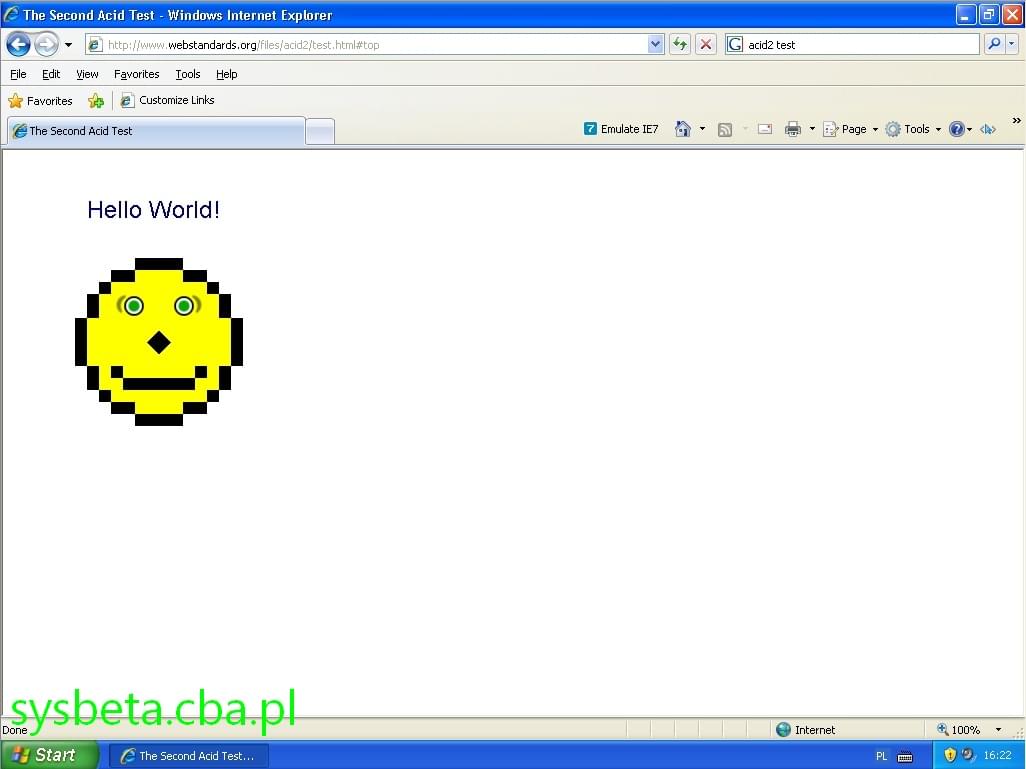Click the developer tools icon in command bar
The height and width of the screenshot is (769, 1026).
[x=988, y=130]
